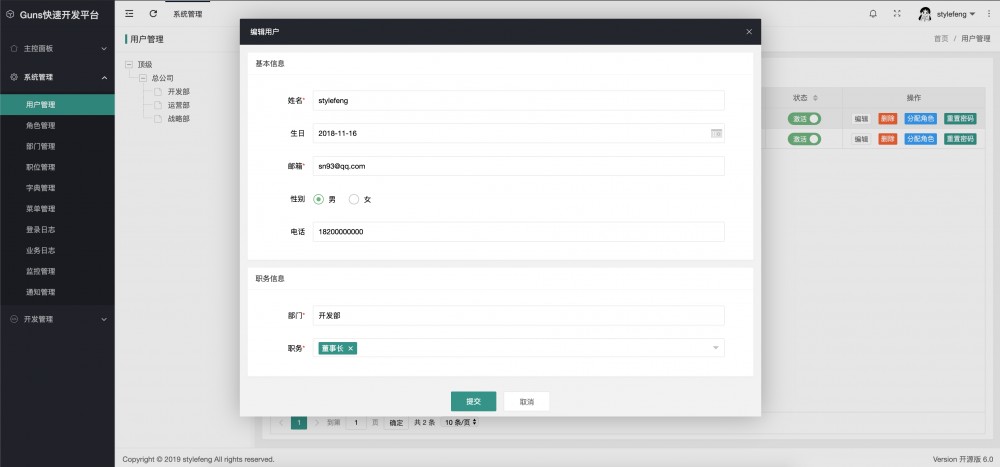
Task: Toggle first row 激活 switch
Action: tap(804, 119)
